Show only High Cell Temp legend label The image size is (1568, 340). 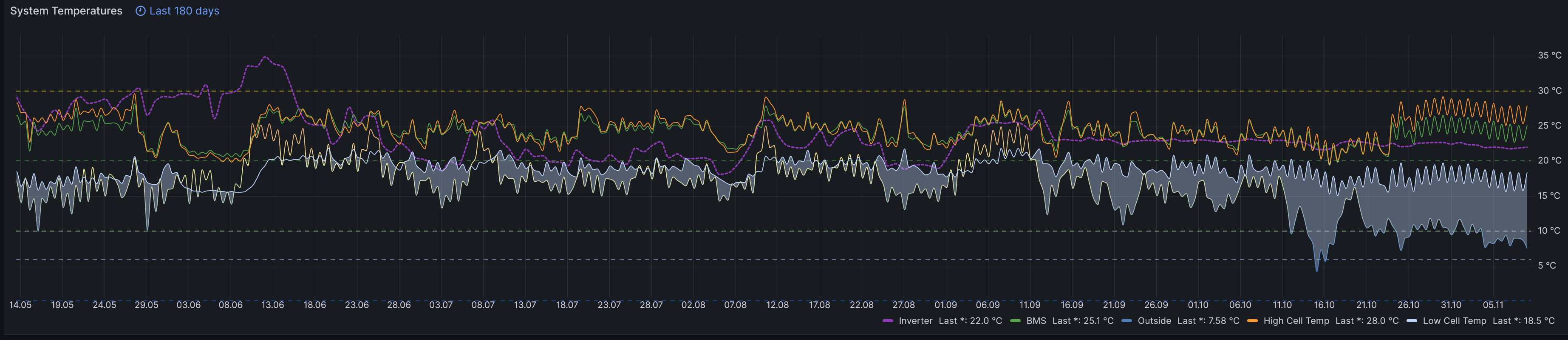(1296, 321)
